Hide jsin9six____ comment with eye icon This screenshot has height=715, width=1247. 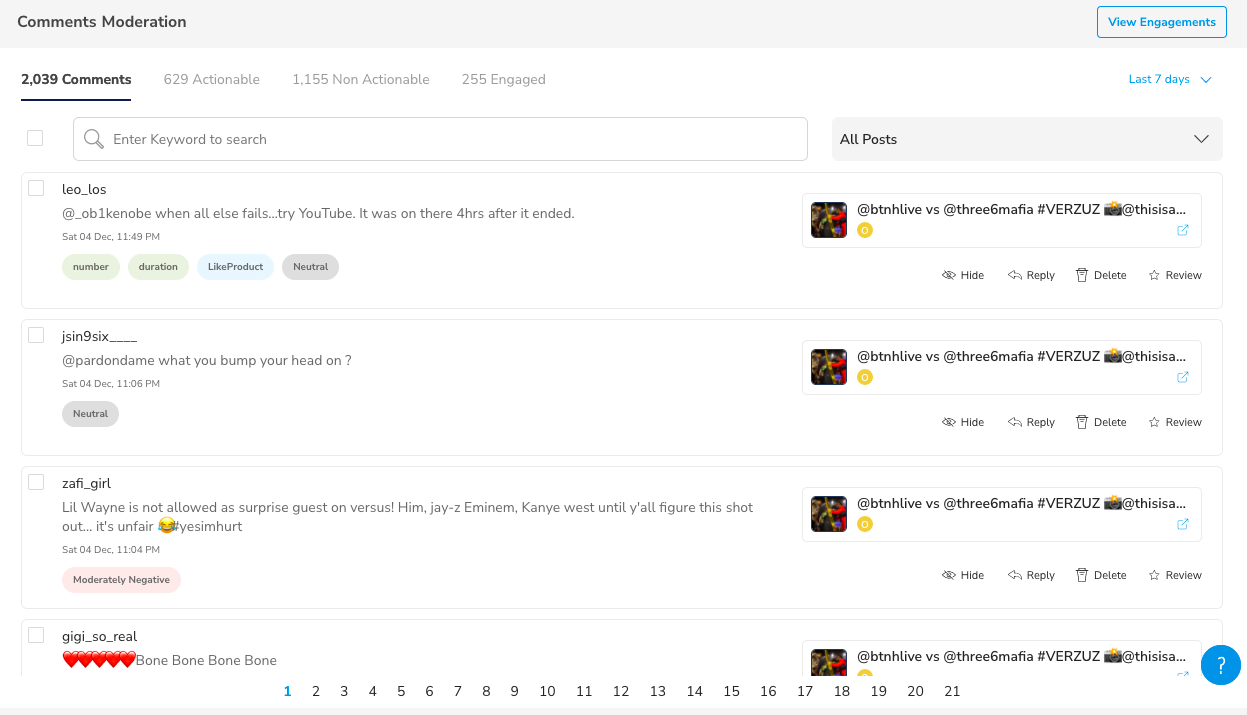tap(963, 422)
